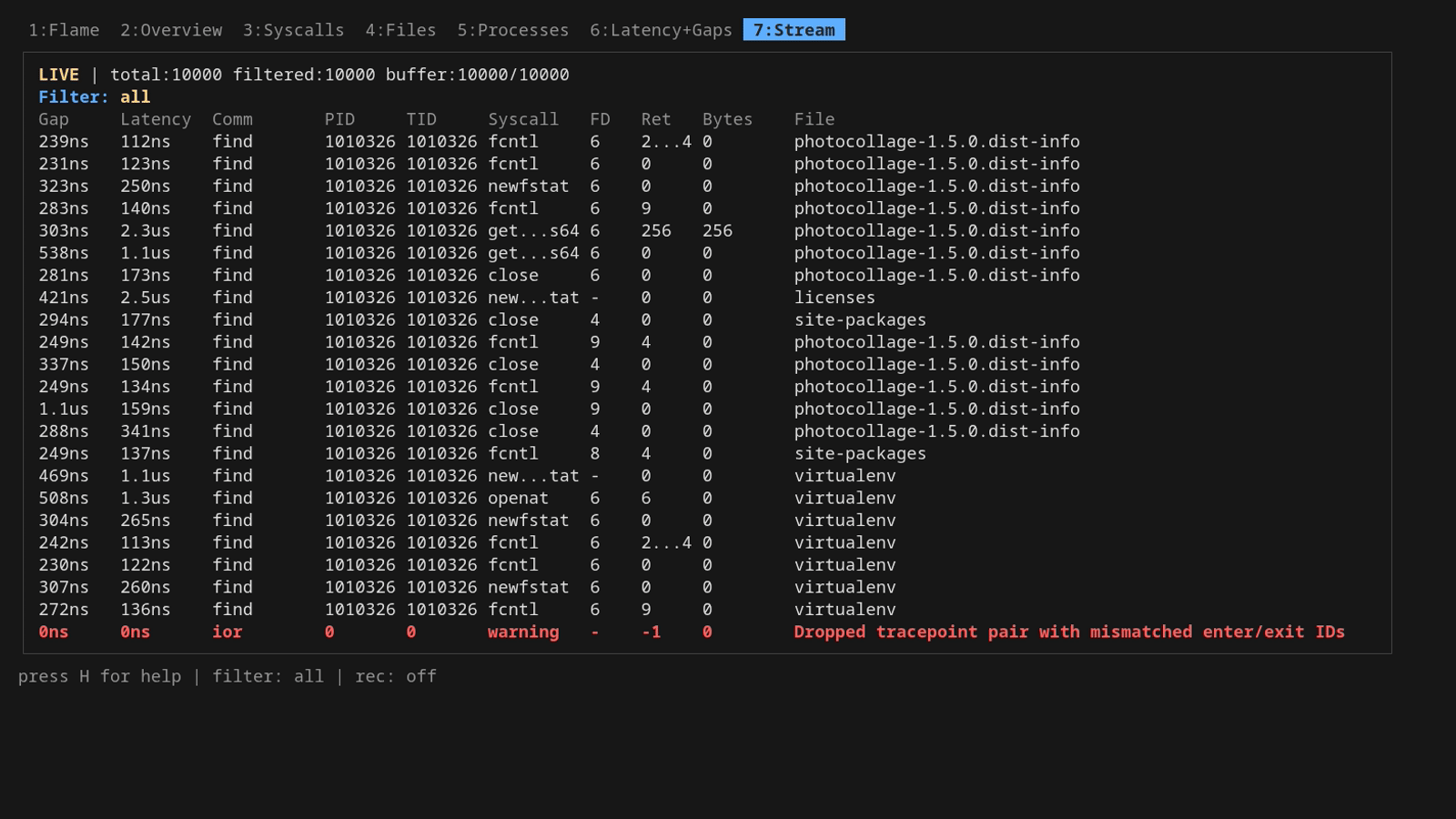Open the 2:Overview tab
This screenshot has width=1456, height=819.
pos(171,30)
